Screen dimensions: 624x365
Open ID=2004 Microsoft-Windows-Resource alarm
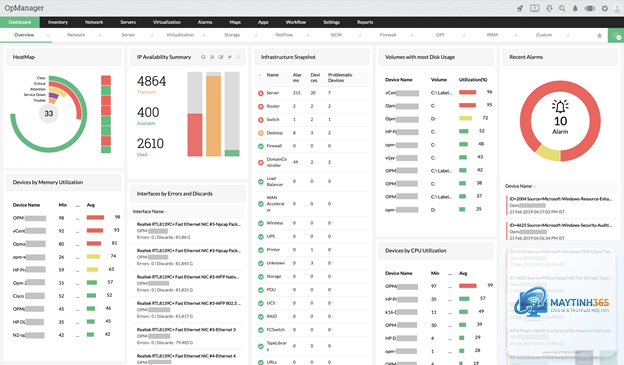click(x=560, y=205)
